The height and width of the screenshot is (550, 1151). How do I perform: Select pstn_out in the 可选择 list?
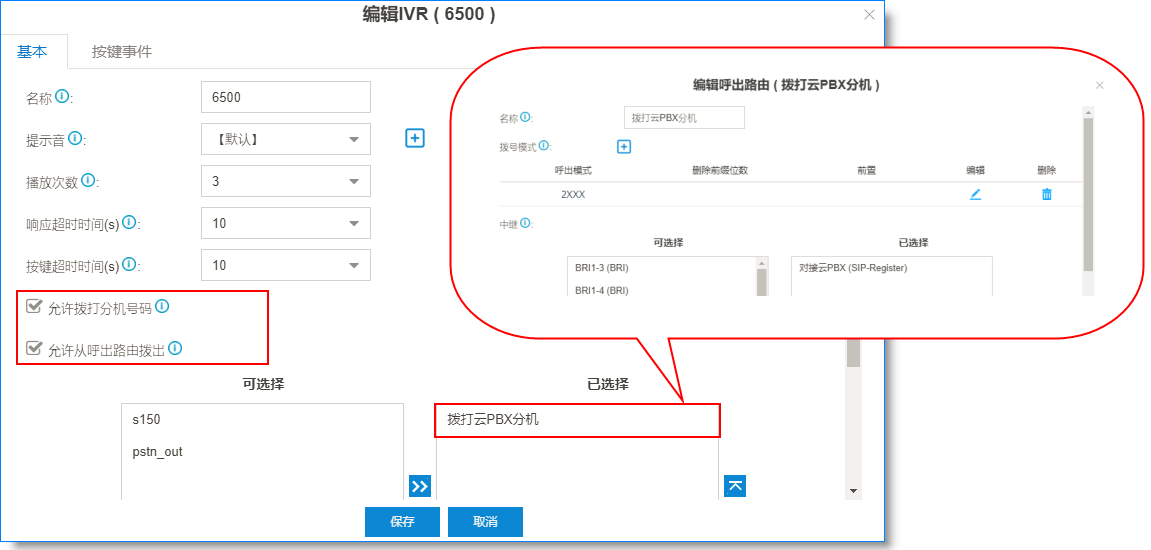click(x=157, y=452)
